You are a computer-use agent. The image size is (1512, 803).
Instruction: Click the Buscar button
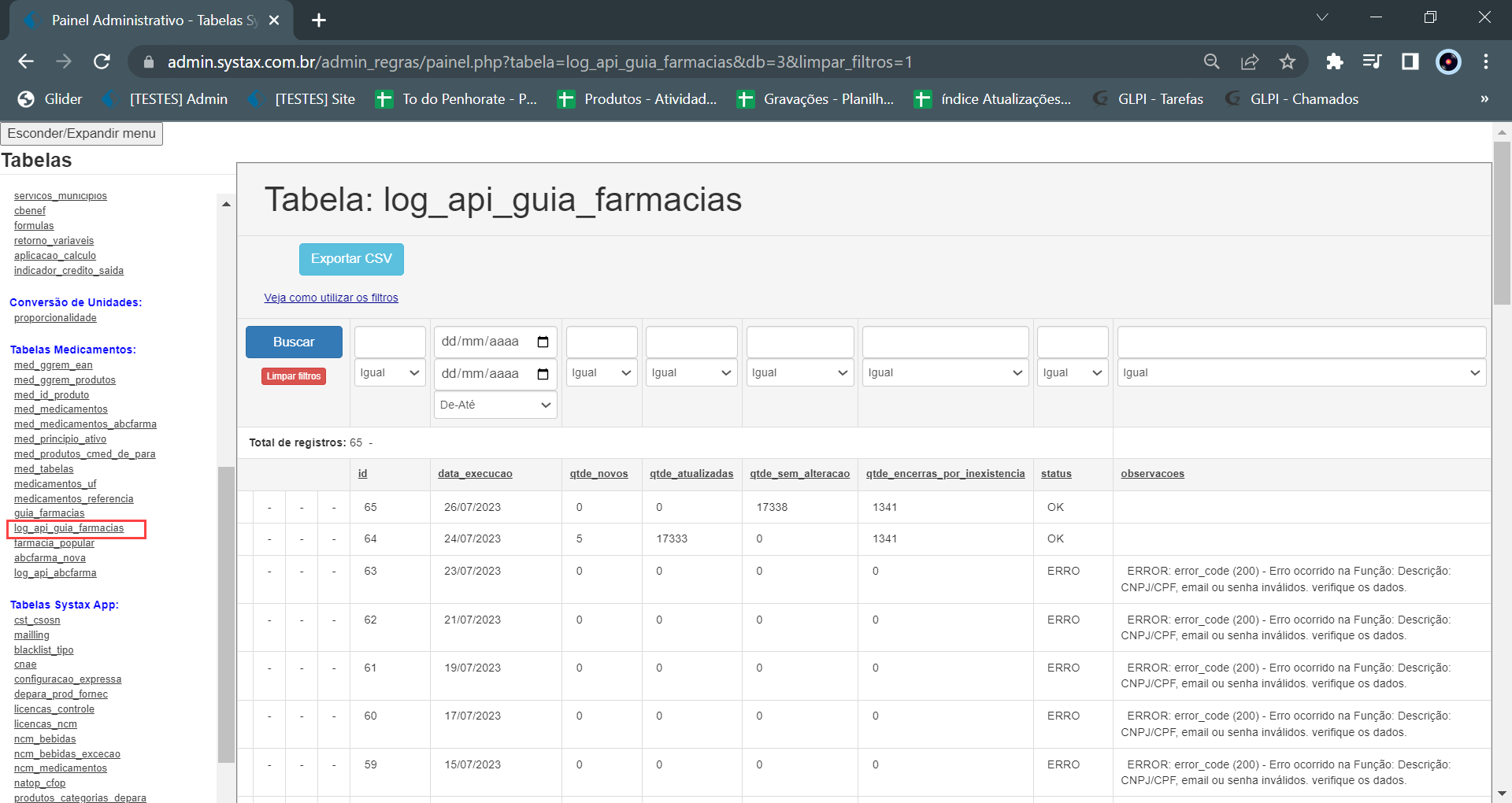(x=294, y=342)
